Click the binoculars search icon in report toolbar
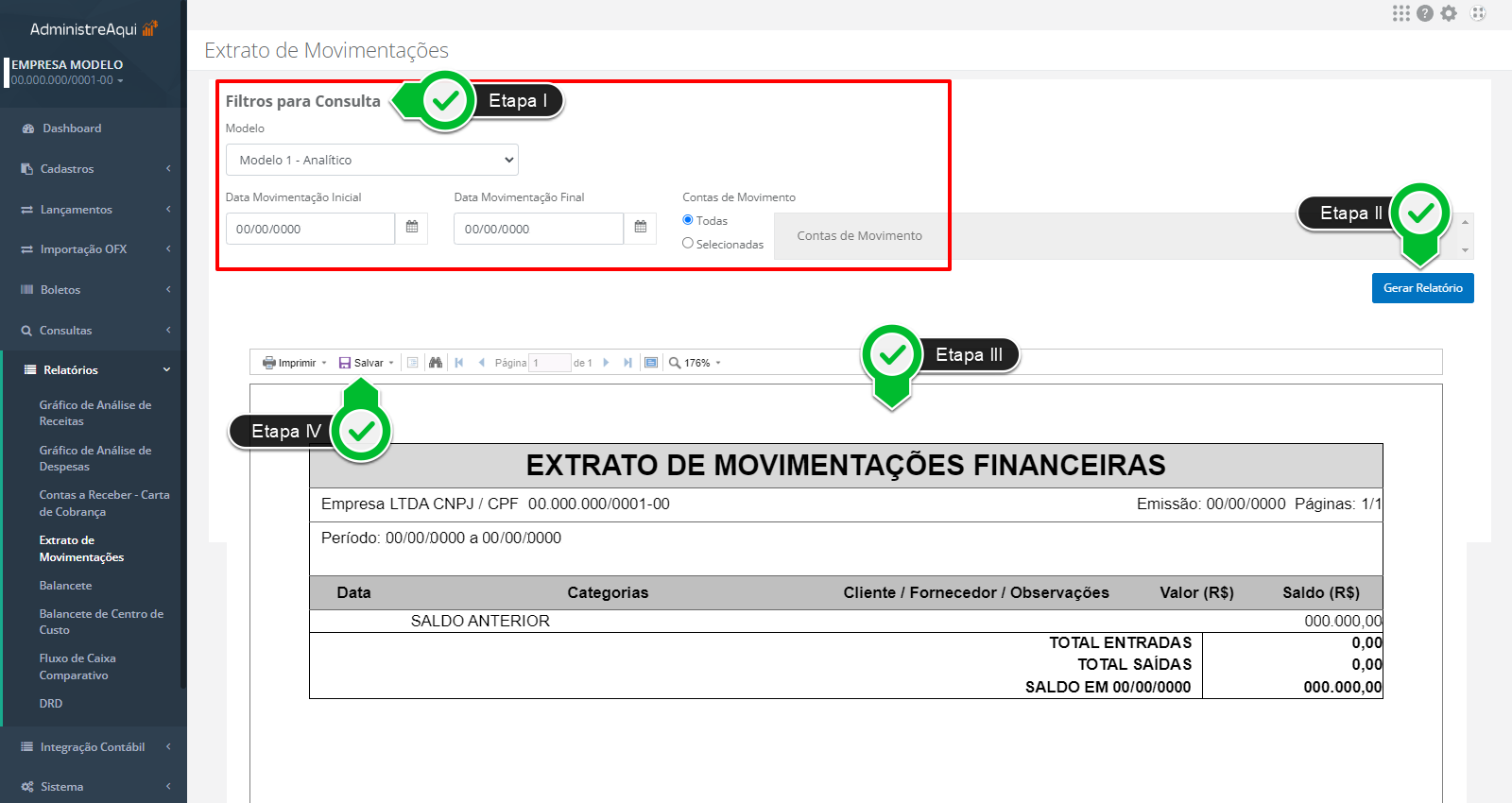 pyautogui.click(x=436, y=363)
